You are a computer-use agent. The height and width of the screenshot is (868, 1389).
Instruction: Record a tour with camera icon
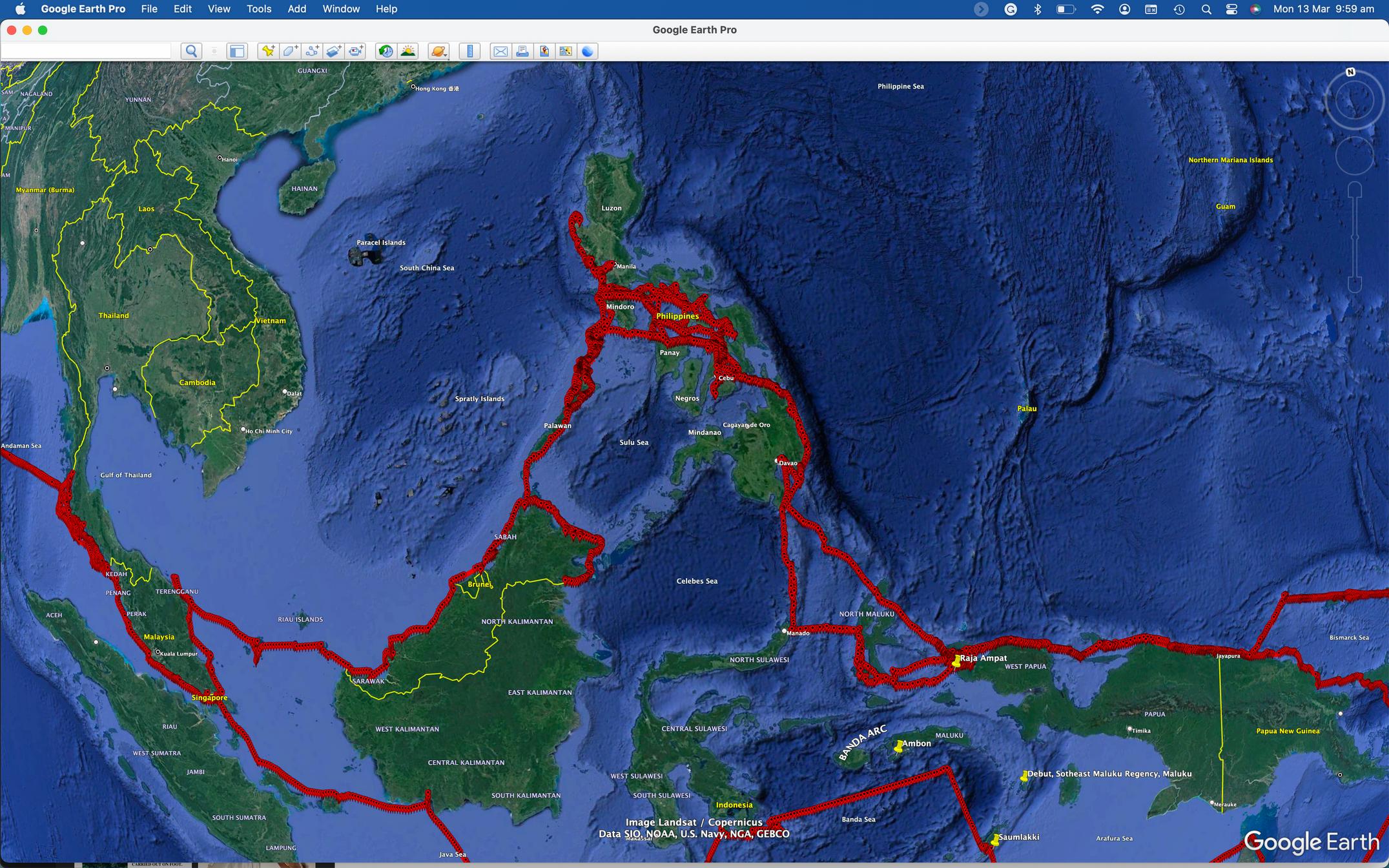coord(356,51)
